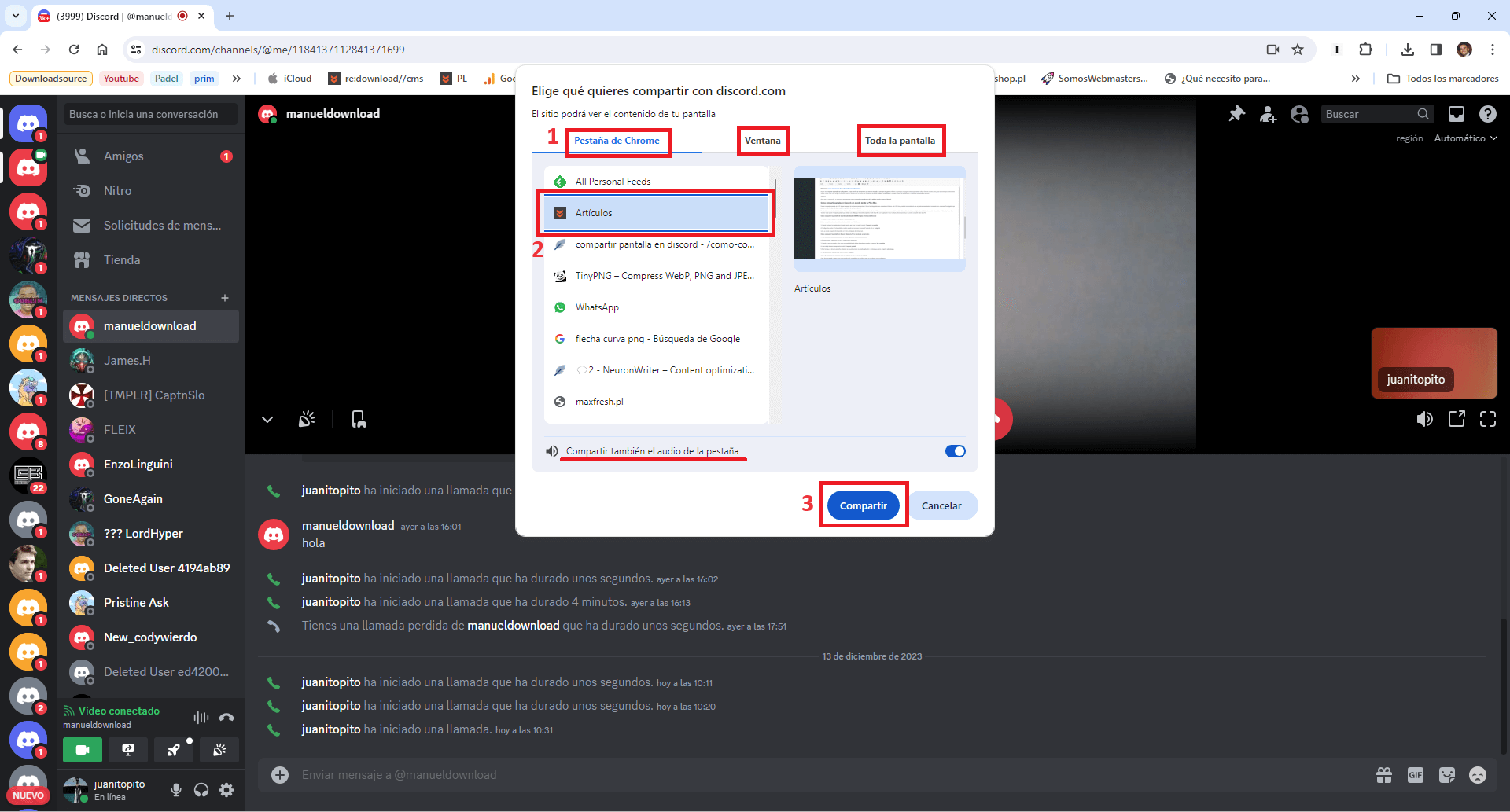1510x812 pixels.
Task: Open conversation with James.H
Action: (150, 361)
